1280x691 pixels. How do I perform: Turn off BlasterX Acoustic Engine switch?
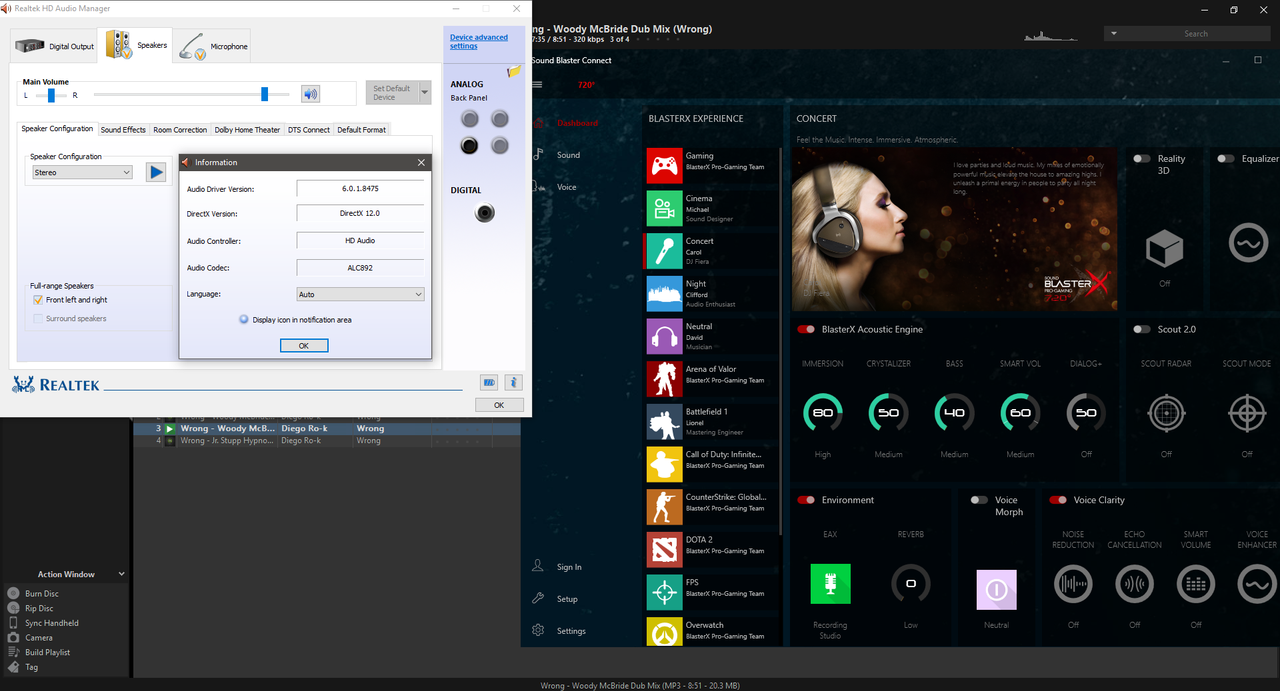(x=806, y=329)
